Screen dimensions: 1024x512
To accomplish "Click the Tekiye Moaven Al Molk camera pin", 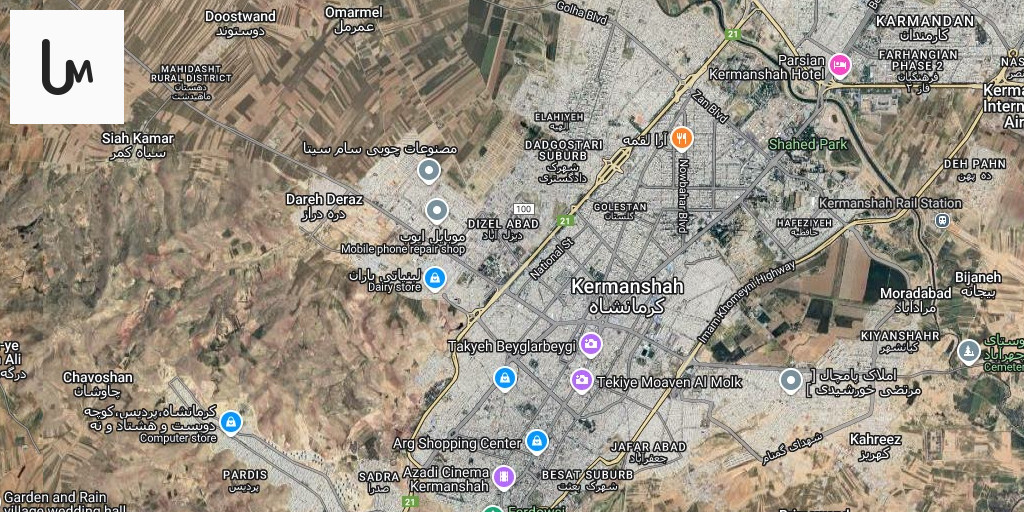I will pos(582,381).
